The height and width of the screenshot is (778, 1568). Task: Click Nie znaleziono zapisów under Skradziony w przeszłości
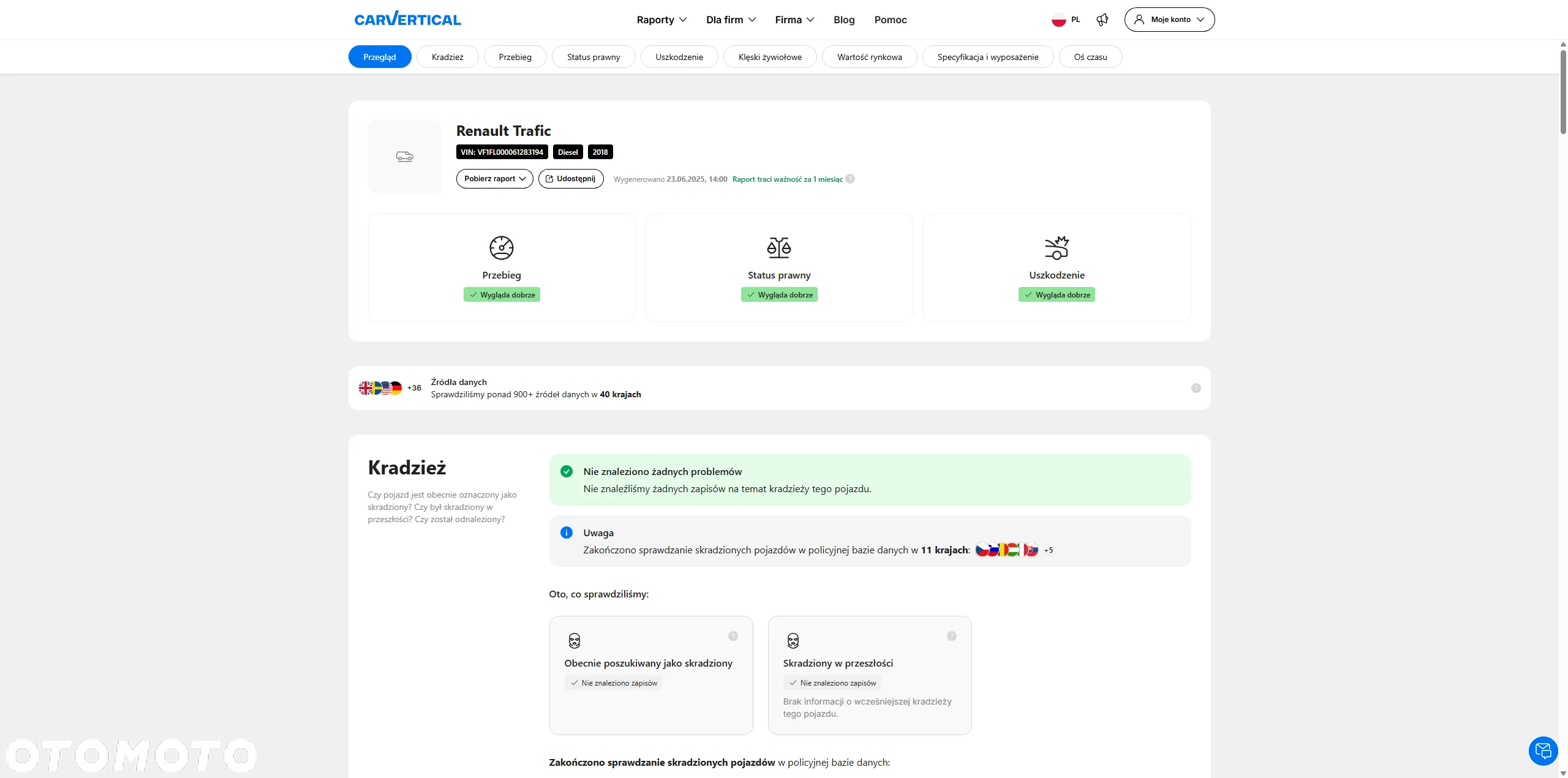click(x=832, y=683)
